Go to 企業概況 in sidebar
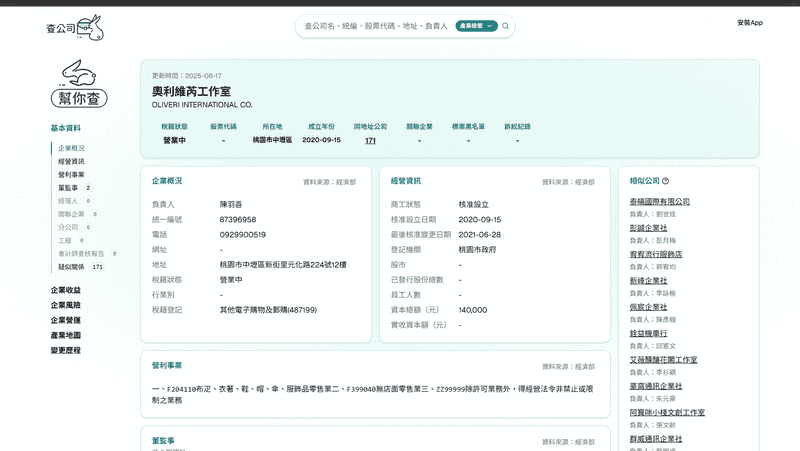Viewport: 800px width, 451px height. tap(71, 148)
